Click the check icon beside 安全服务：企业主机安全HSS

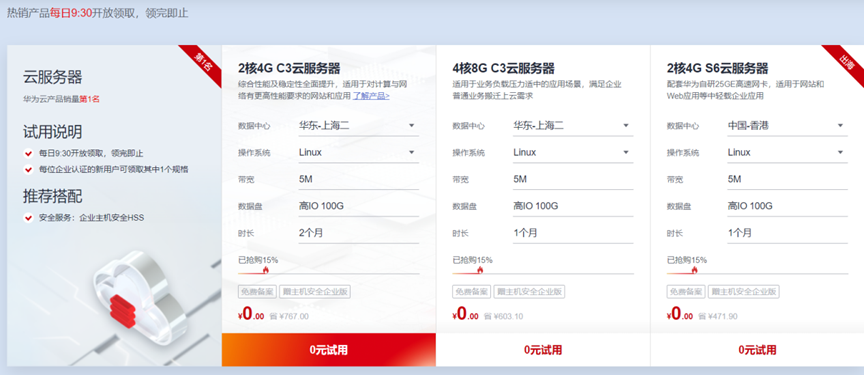point(29,218)
